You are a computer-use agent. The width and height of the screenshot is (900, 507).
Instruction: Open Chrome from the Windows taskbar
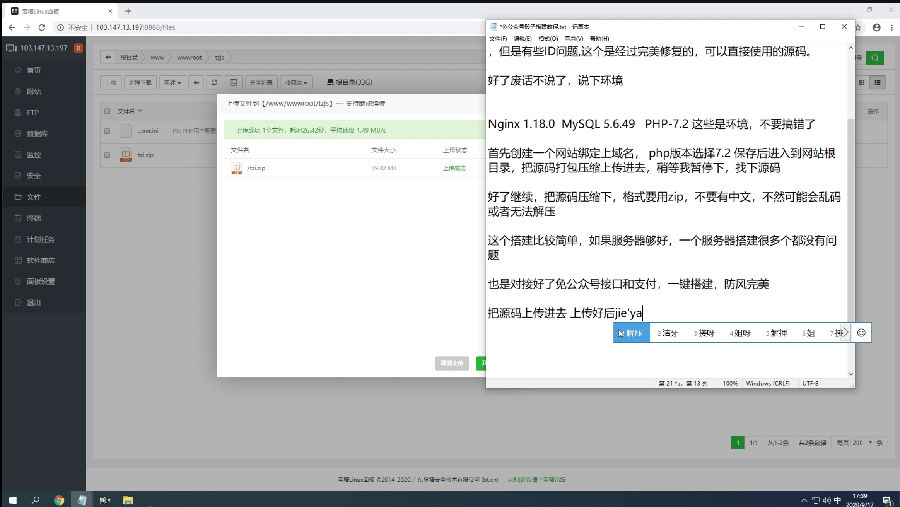pyautogui.click(x=59, y=499)
